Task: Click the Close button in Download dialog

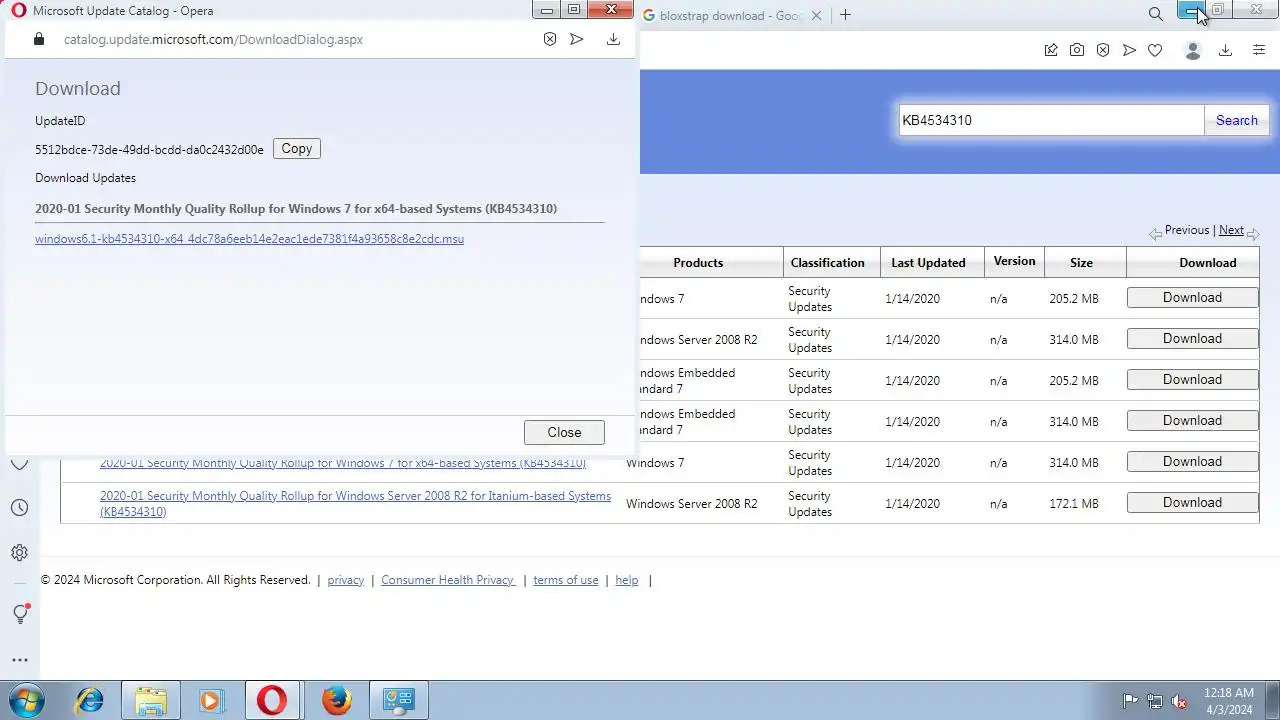Action: (x=564, y=432)
